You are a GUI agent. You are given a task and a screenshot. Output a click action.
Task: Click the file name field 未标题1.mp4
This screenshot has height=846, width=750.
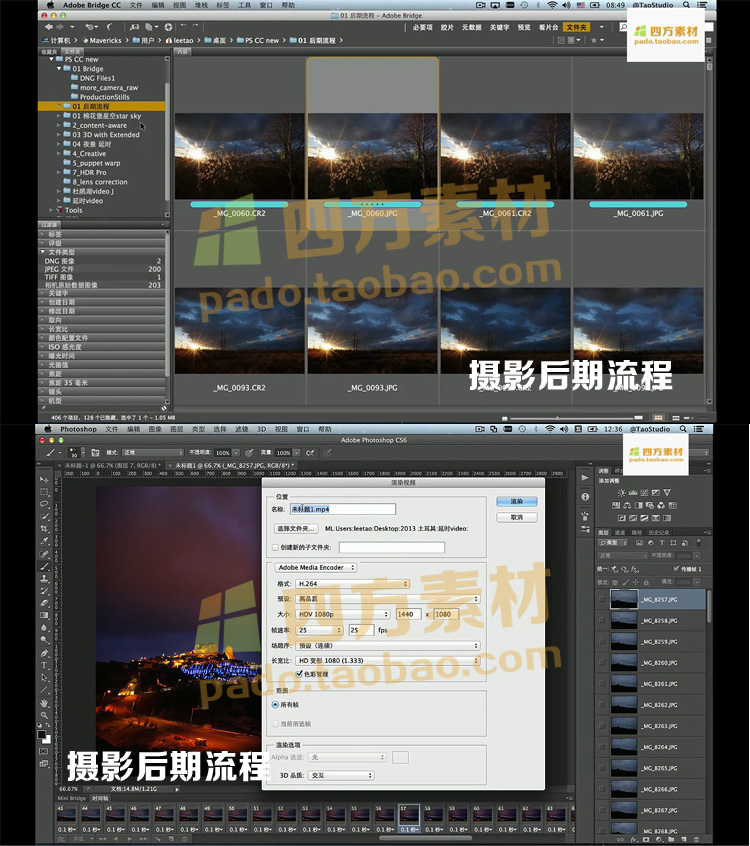[342, 509]
